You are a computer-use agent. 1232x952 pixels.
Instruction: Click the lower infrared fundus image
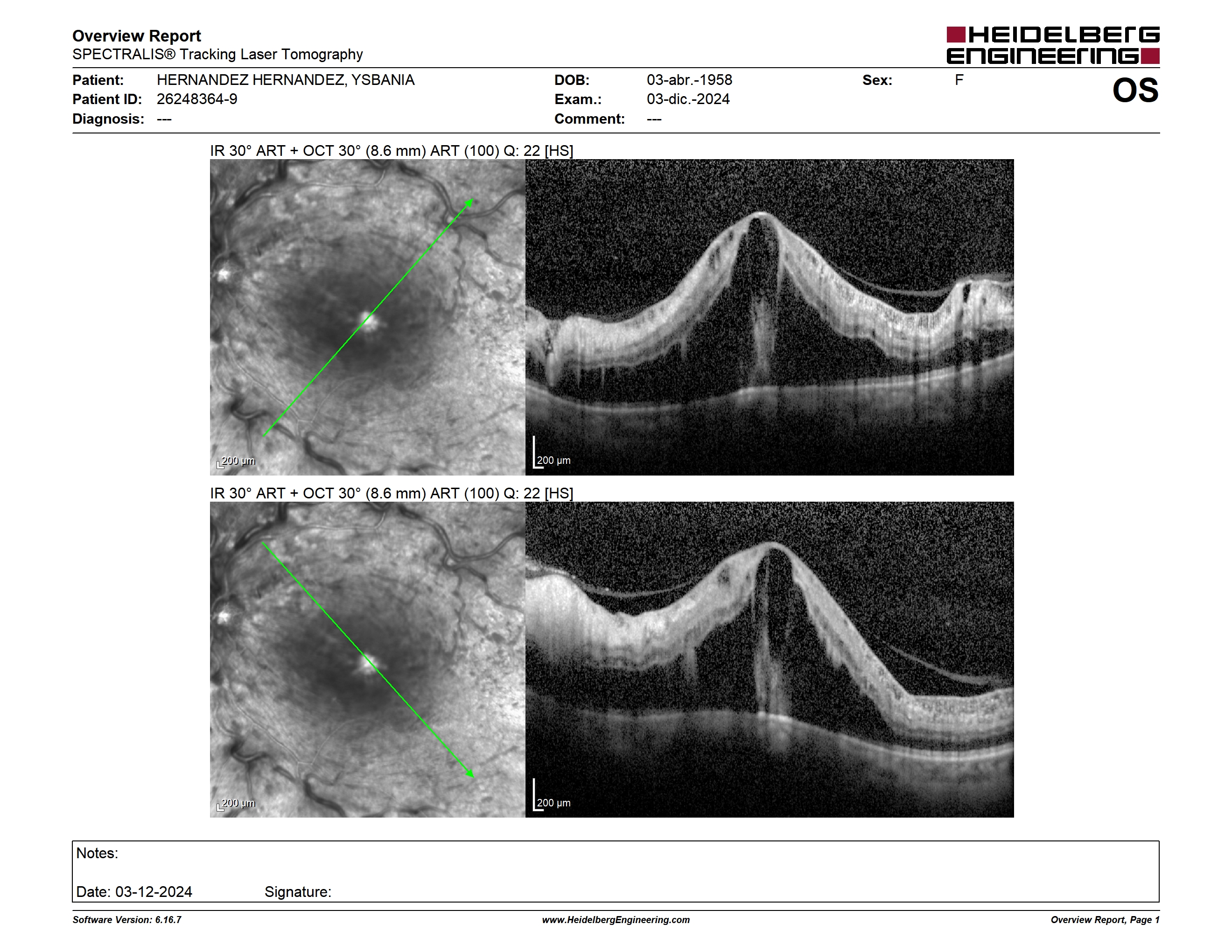367,659
